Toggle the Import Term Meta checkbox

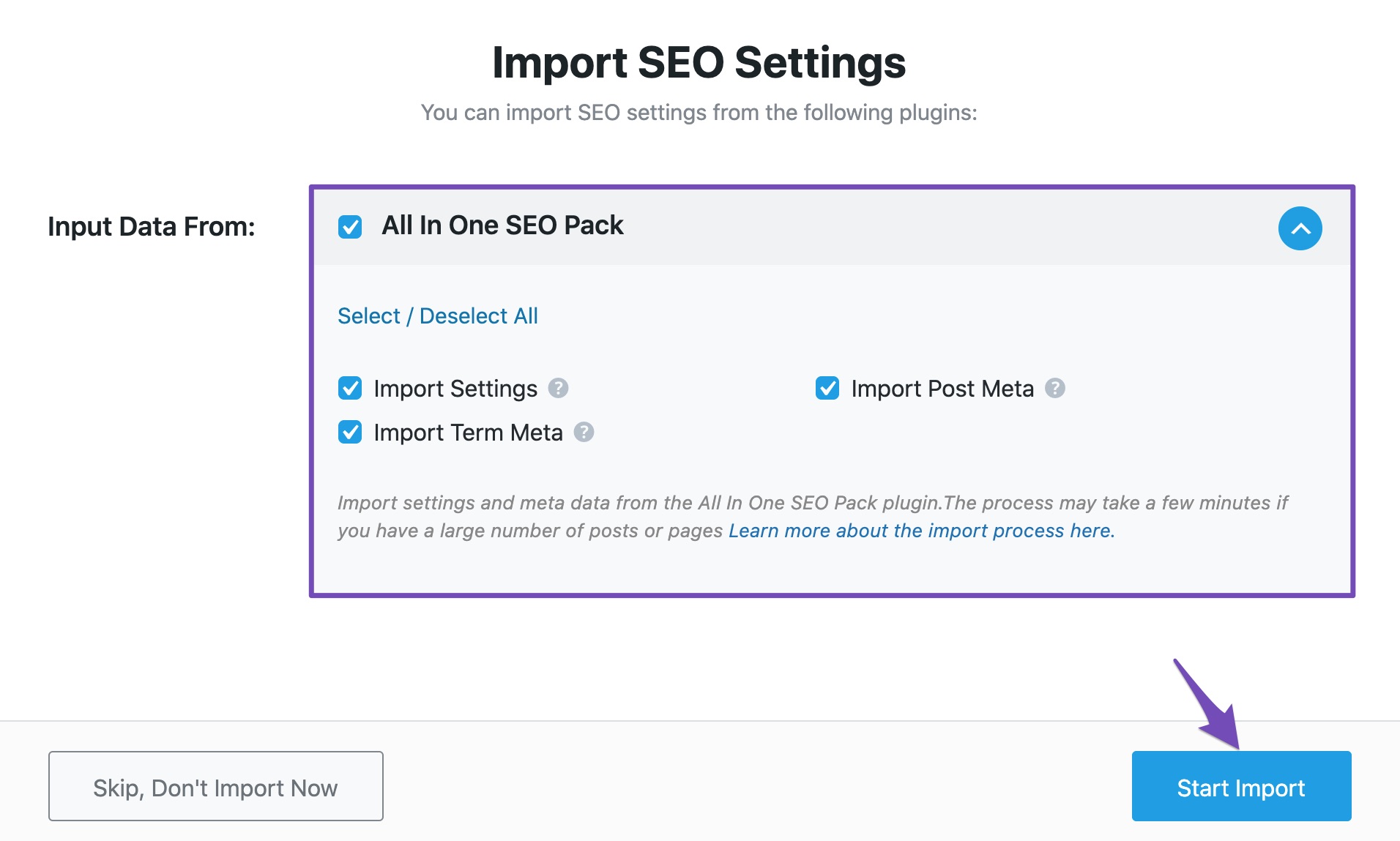coord(350,432)
